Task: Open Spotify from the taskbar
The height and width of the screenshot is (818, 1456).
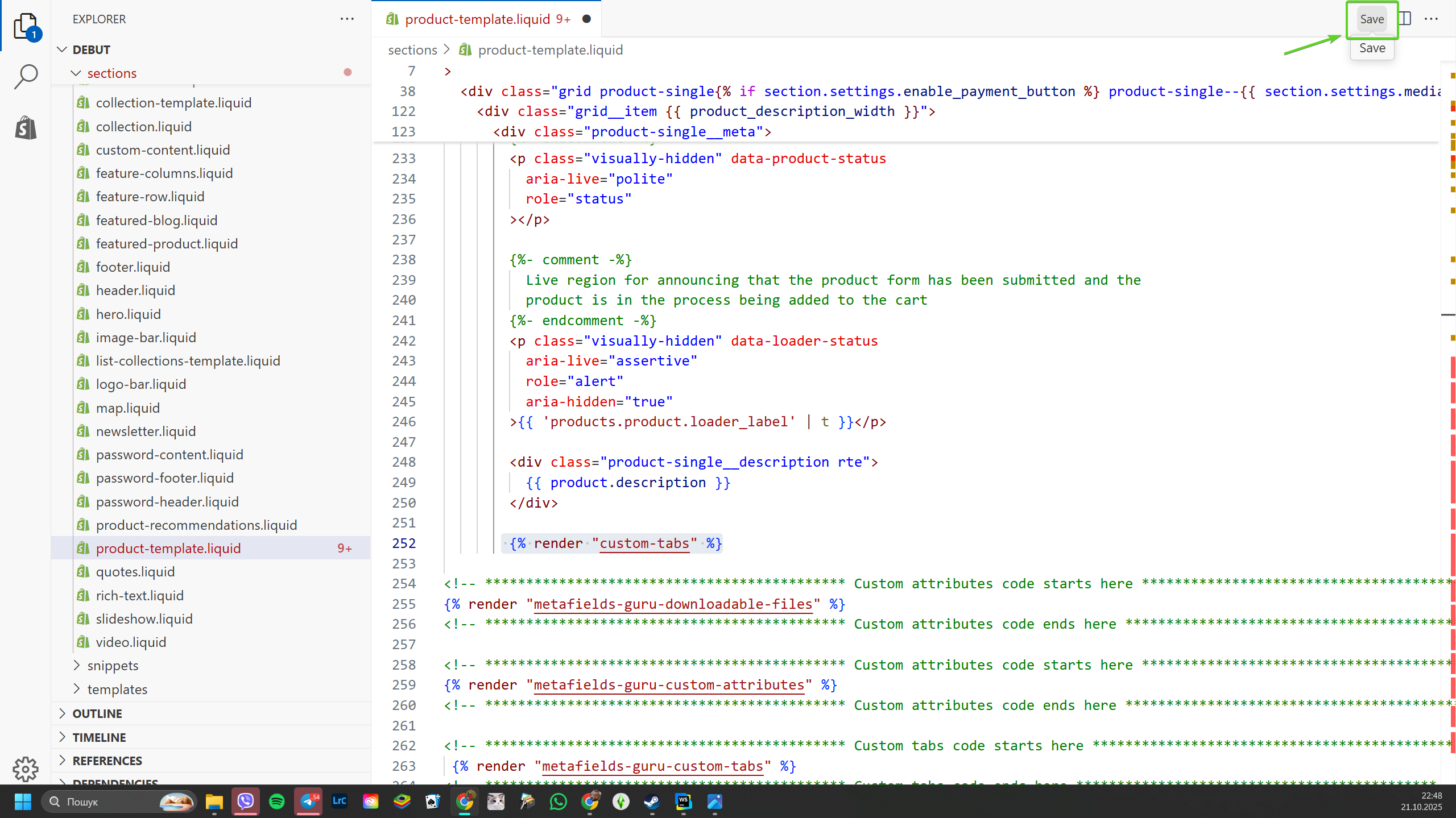Action: (x=277, y=802)
